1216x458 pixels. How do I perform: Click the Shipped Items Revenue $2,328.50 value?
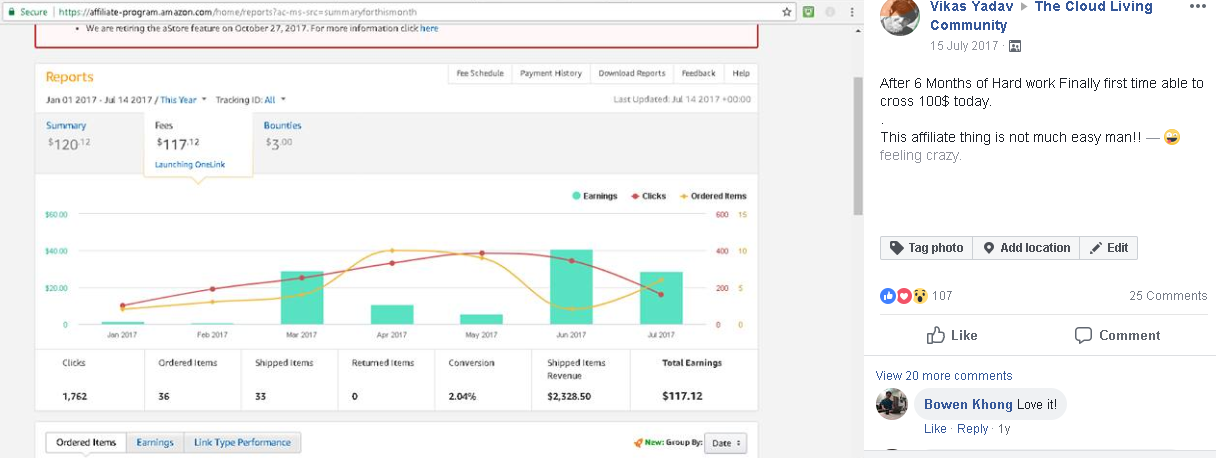(x=571, y=396)
